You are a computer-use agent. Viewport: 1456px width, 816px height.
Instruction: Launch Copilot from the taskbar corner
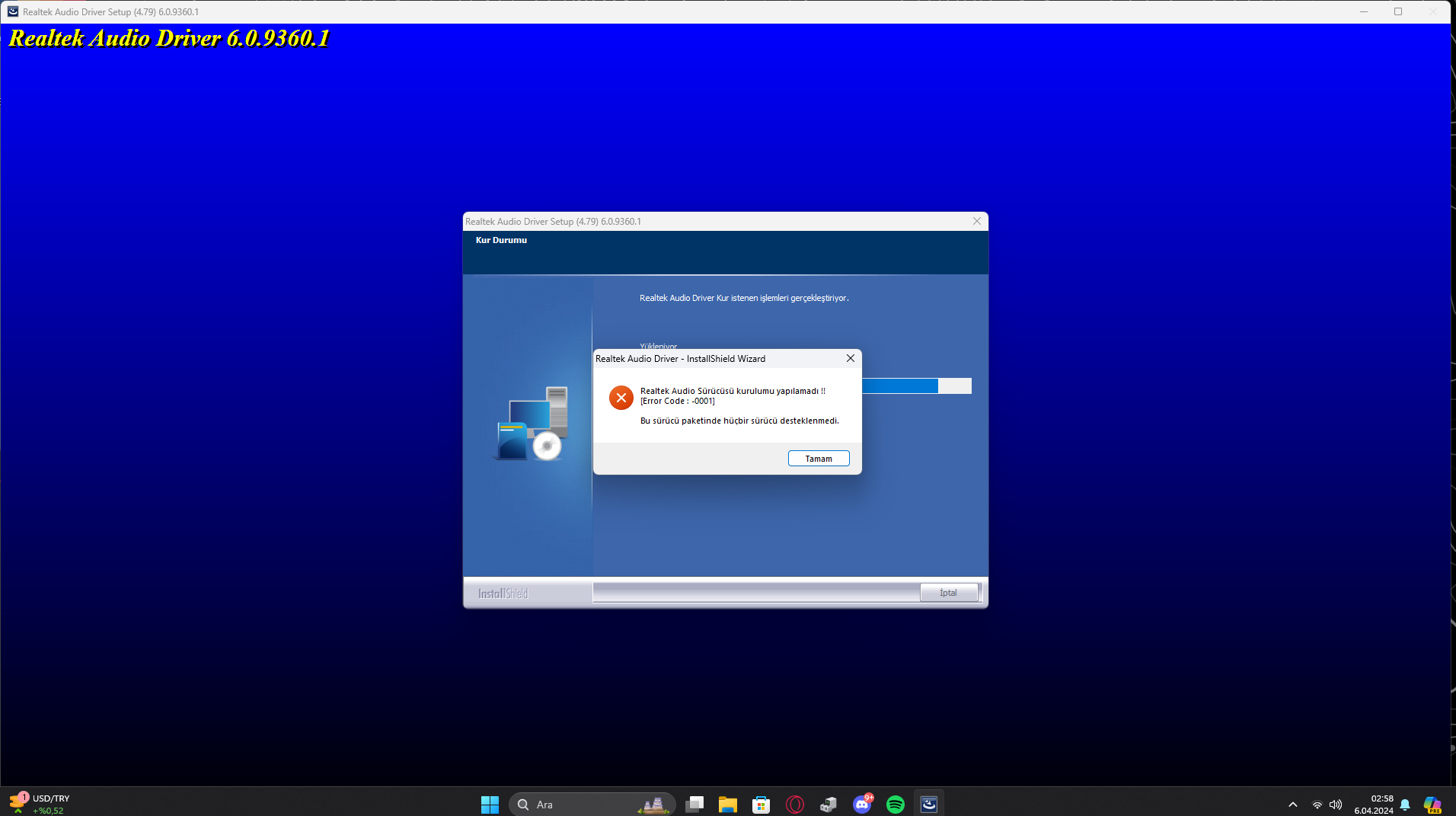(x=1432, y=805)
